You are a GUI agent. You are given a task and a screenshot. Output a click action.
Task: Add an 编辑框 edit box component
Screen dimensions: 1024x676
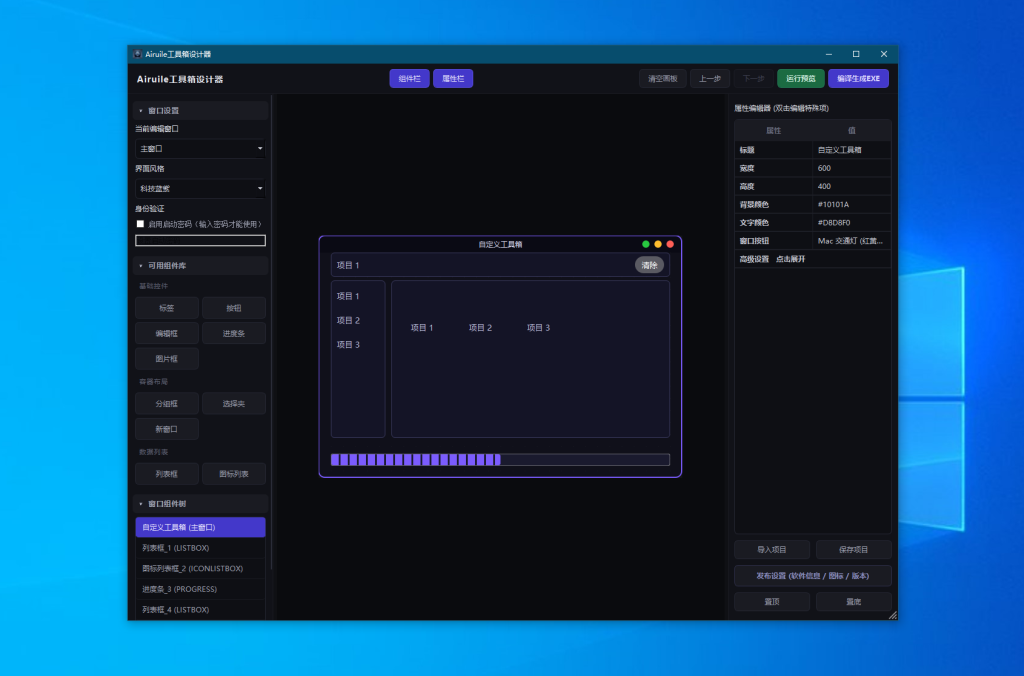[x=167, y=334]
